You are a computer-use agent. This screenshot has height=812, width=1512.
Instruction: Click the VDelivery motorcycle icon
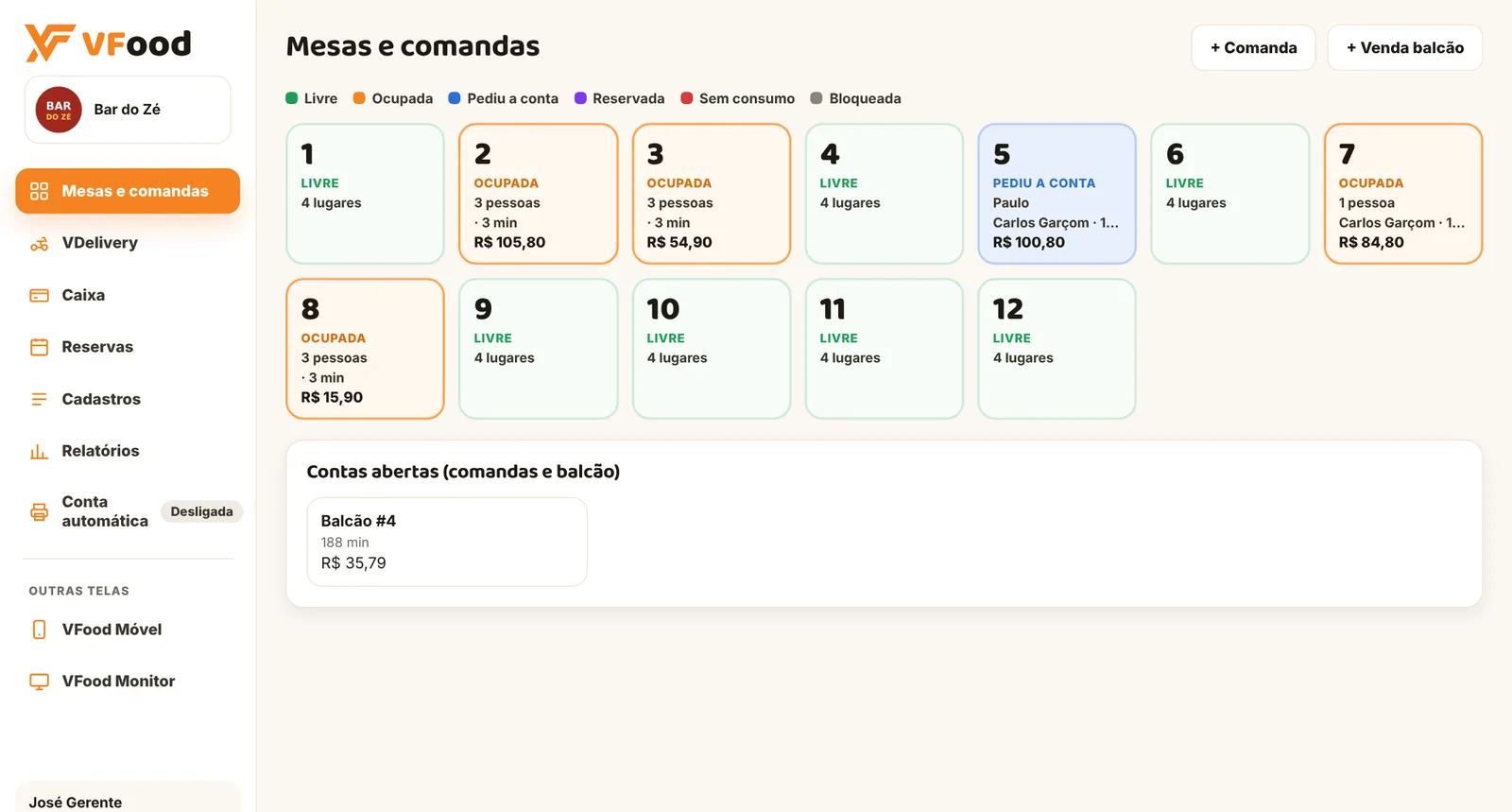point(39,243)
